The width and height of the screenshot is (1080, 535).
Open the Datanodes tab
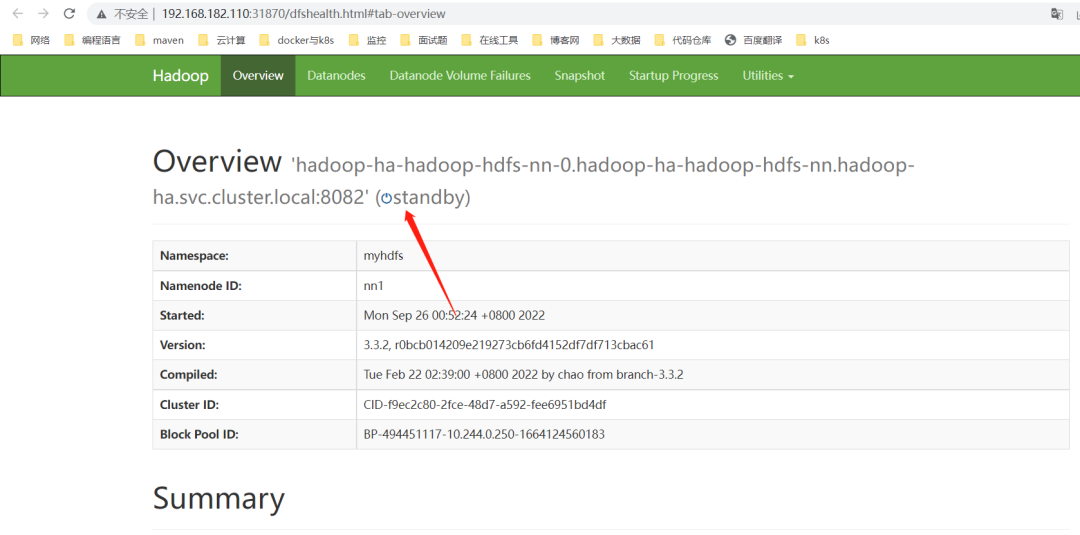(336, 76)
